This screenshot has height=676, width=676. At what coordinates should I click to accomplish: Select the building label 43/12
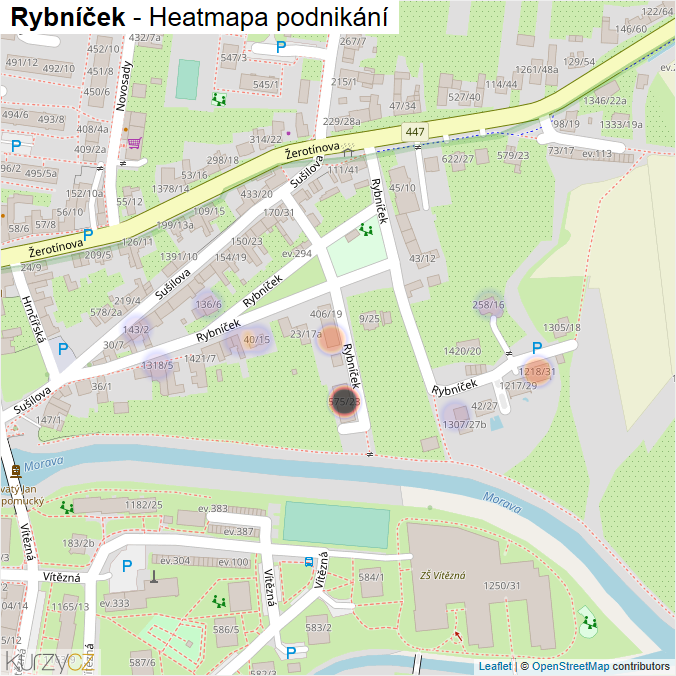(x=422, y=258)
